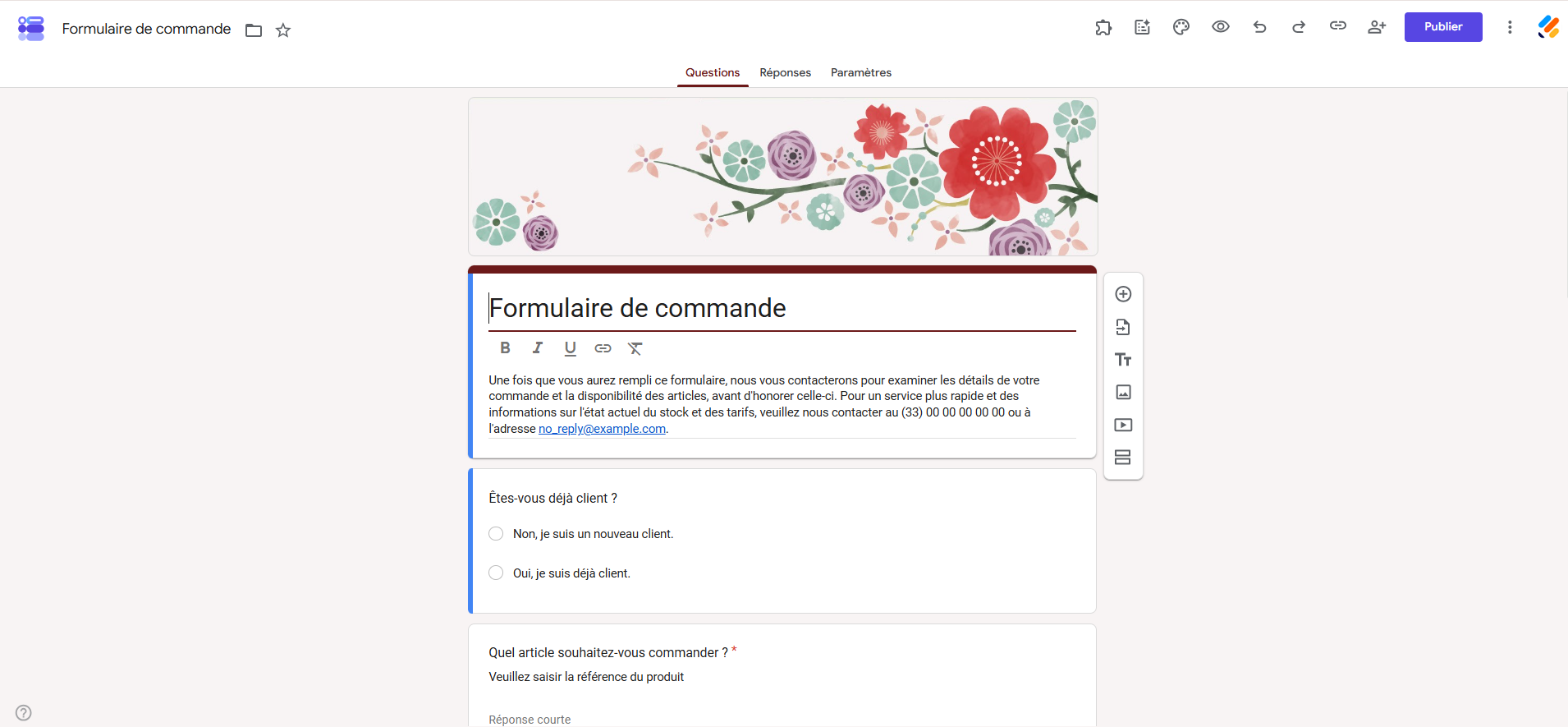1568x727 pixels.
Task: Open the AI form helper icon
Action: click(1142, 27)
